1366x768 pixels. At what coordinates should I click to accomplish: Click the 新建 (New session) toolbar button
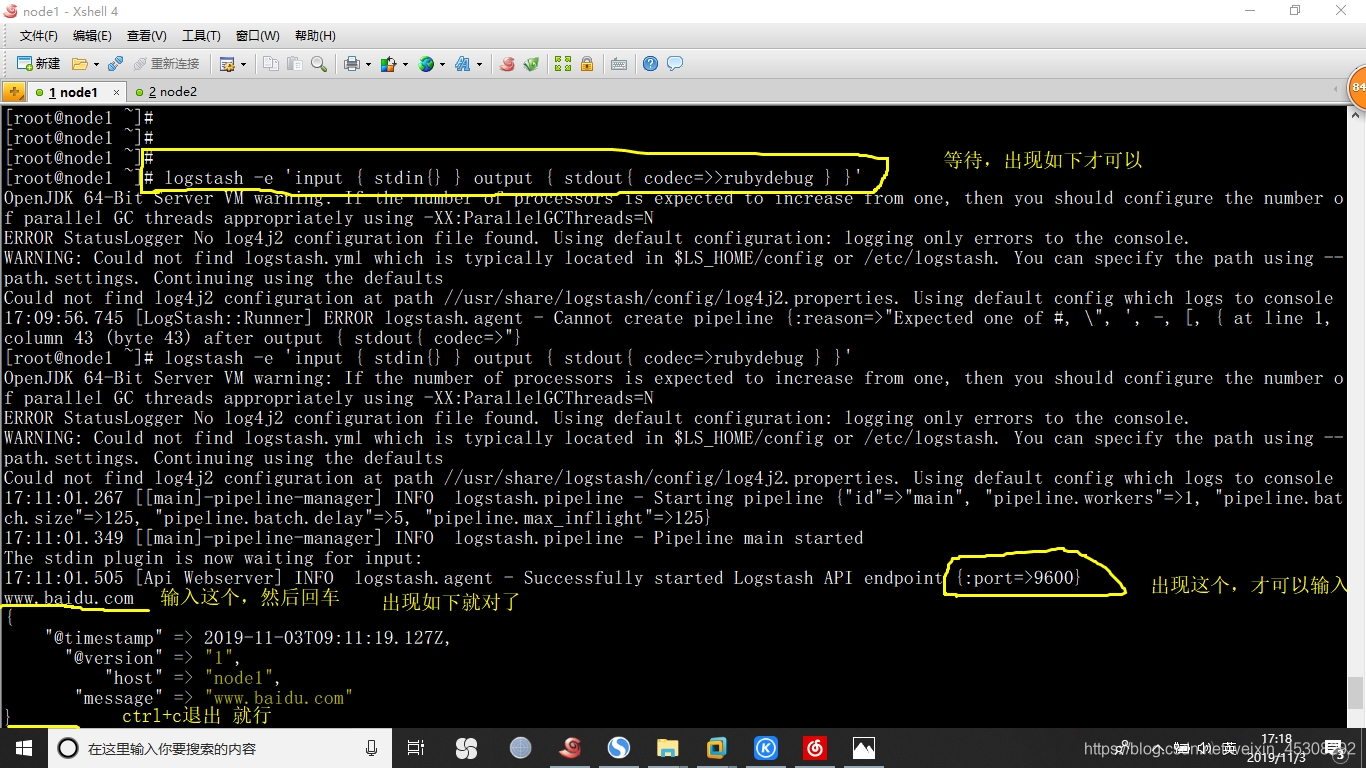tap(38, 63)
